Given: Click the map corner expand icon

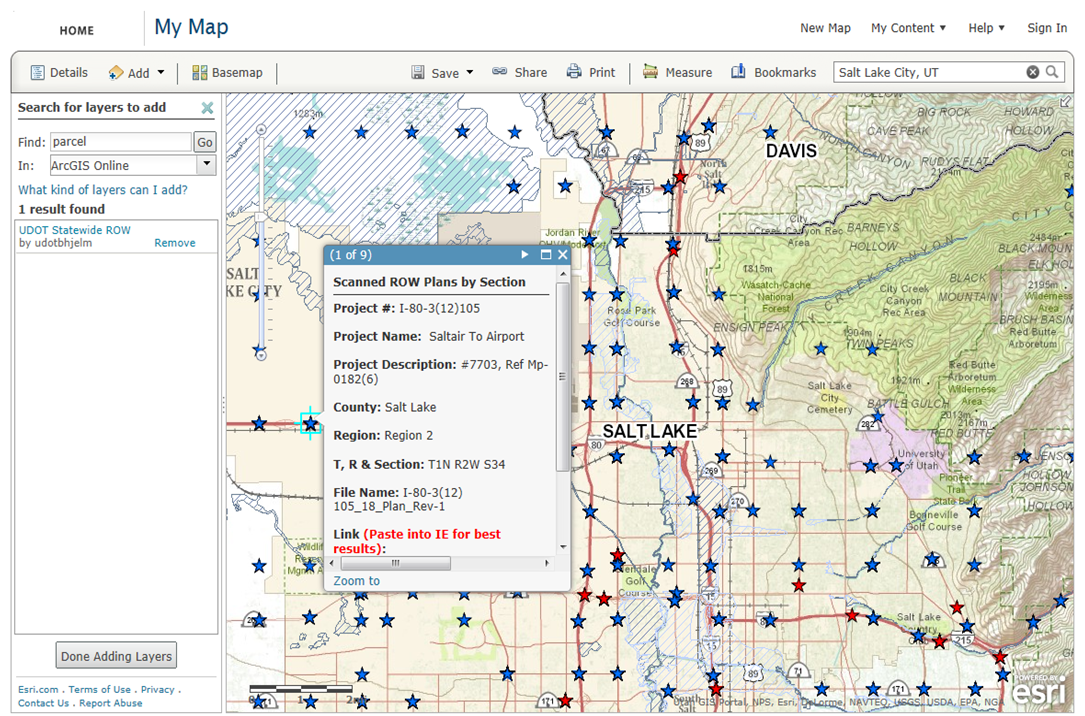Looking at the screenshot, I should point(1066,102).
